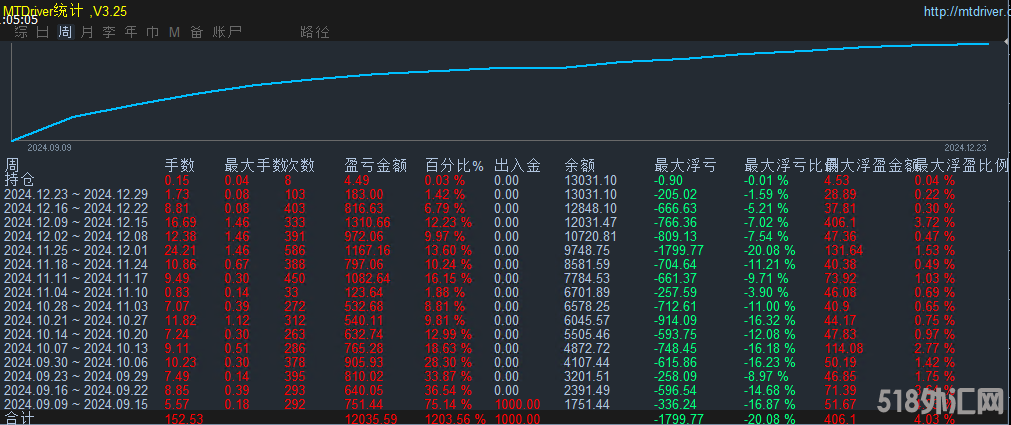Screen dimensions: 1011x425
Task: Click the 余额 column header
Action: point(580,166)
